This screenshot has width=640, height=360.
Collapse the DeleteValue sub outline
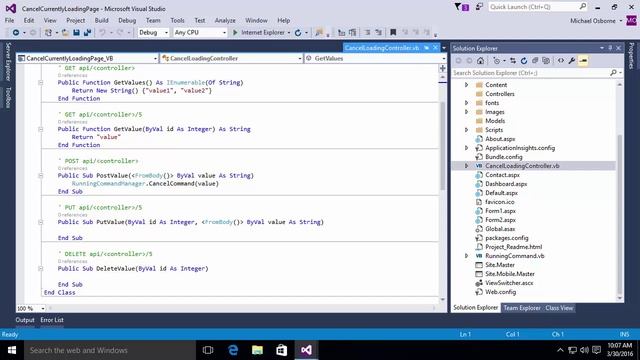coord(40,269)
